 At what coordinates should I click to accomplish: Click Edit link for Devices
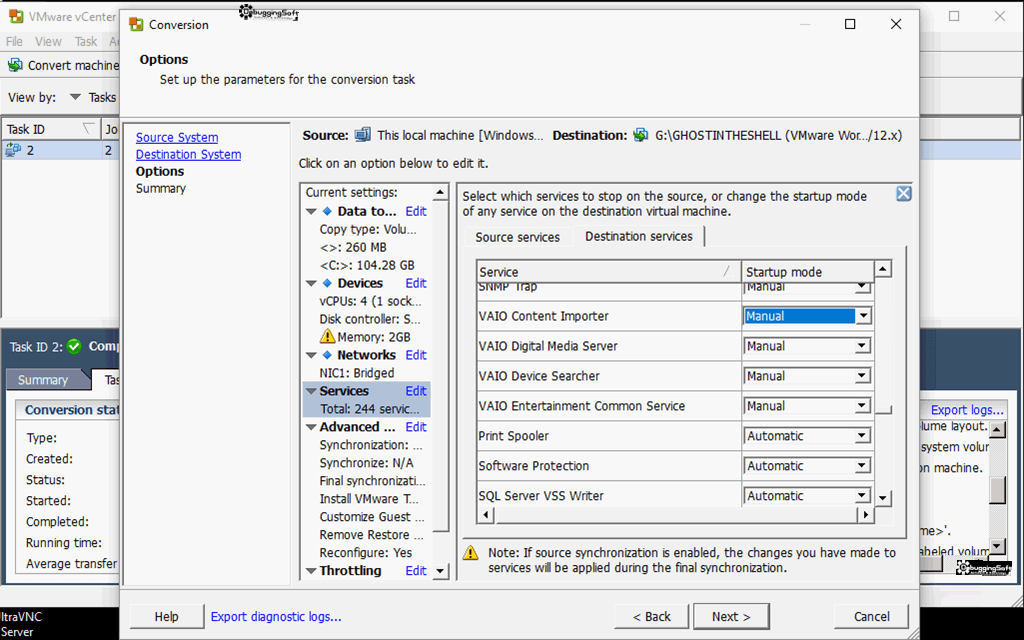[415, 283]
